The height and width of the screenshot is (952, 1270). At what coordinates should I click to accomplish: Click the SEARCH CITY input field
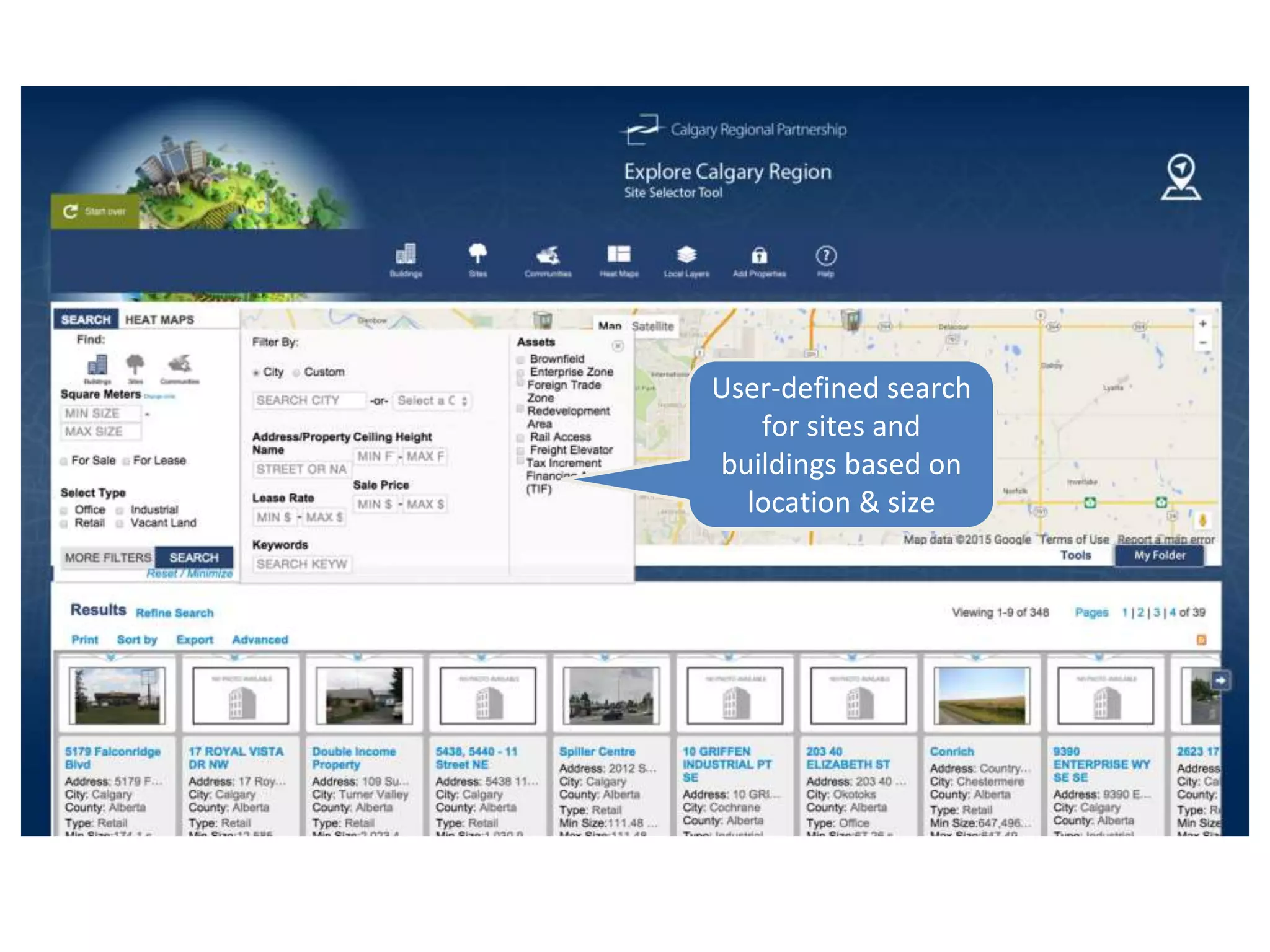309,400
